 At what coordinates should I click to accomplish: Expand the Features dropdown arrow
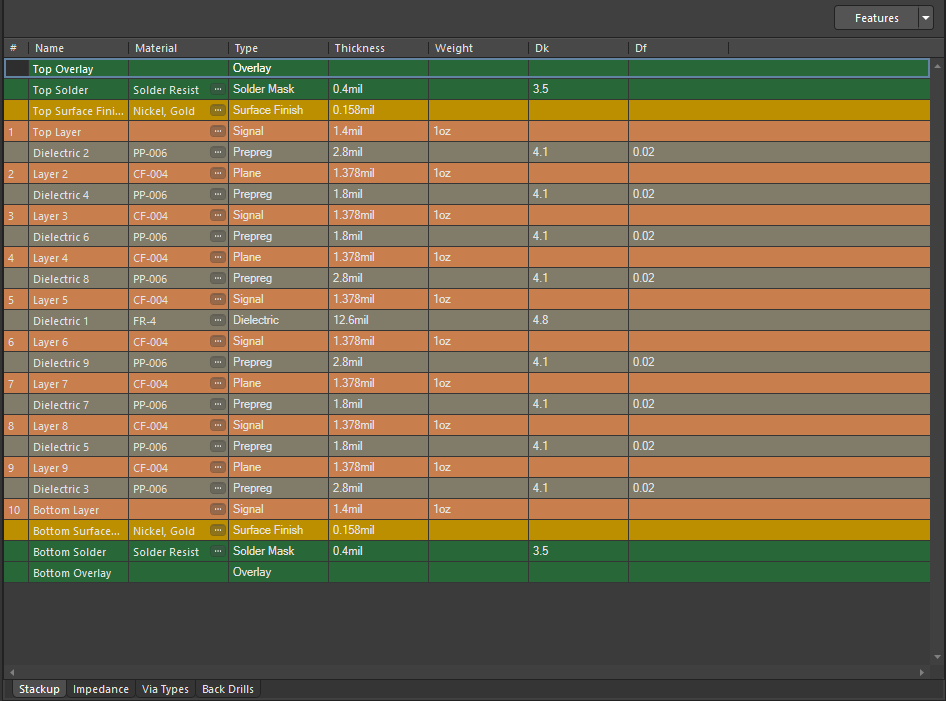pos(926,18)
